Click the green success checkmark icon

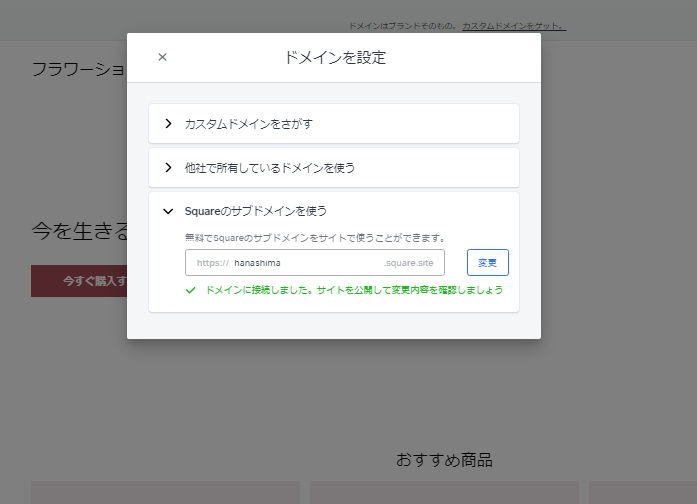tap(191, 290)
